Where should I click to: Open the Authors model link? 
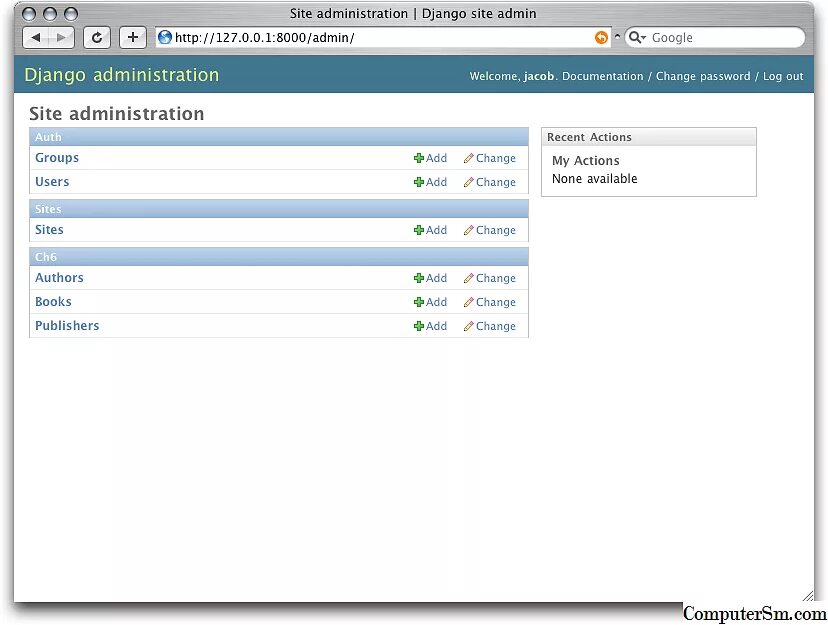pyautogui.click(x=59, y=278)
